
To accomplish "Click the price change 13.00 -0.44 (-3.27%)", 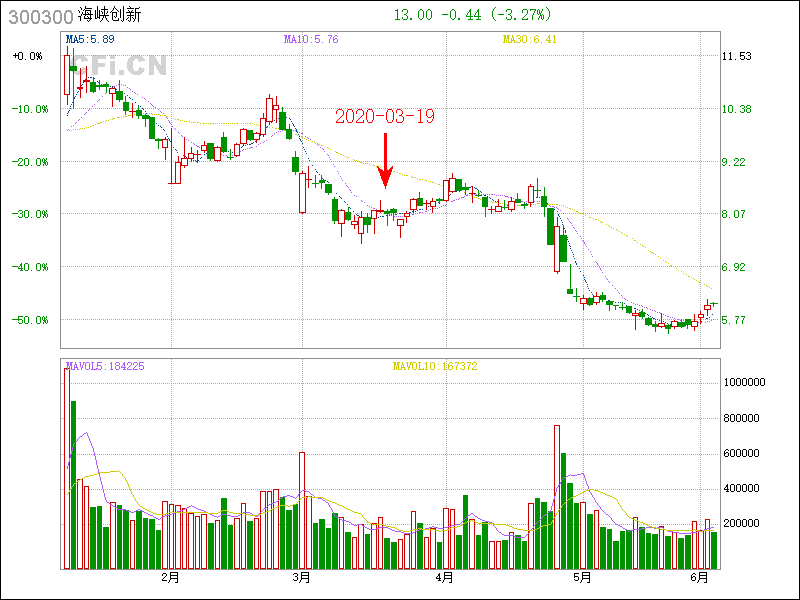I will pyautogui.click(x=472, y=15).
